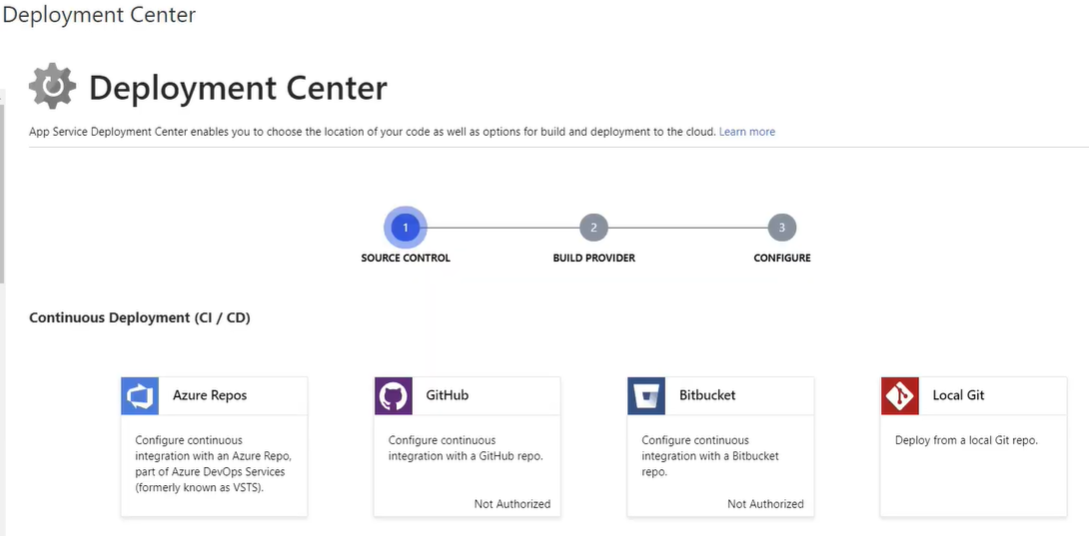
Task: Choose the Local Git card title
Action: (x=958, y=396)
